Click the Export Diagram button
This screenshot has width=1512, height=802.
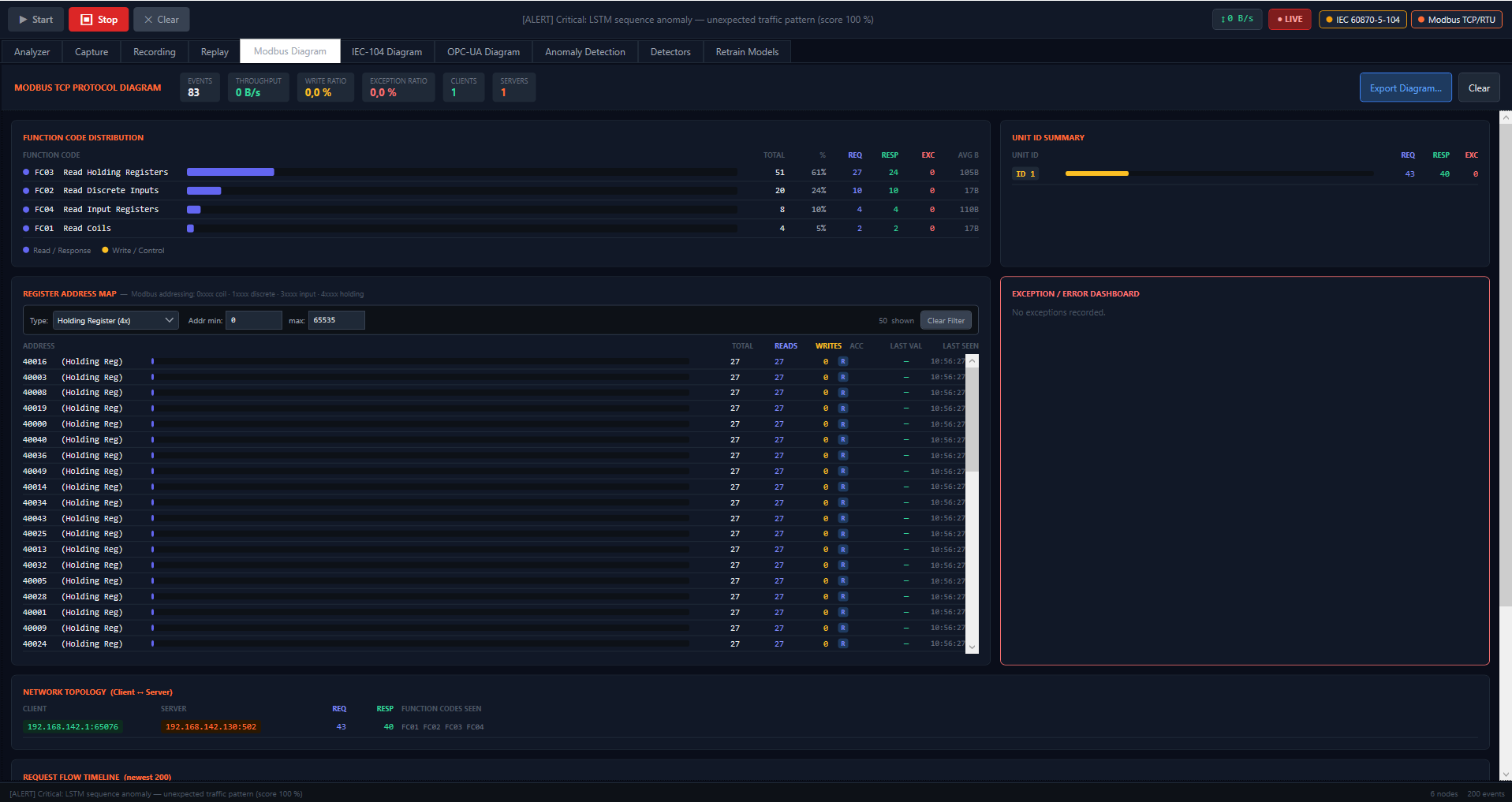click(1406, 88)
